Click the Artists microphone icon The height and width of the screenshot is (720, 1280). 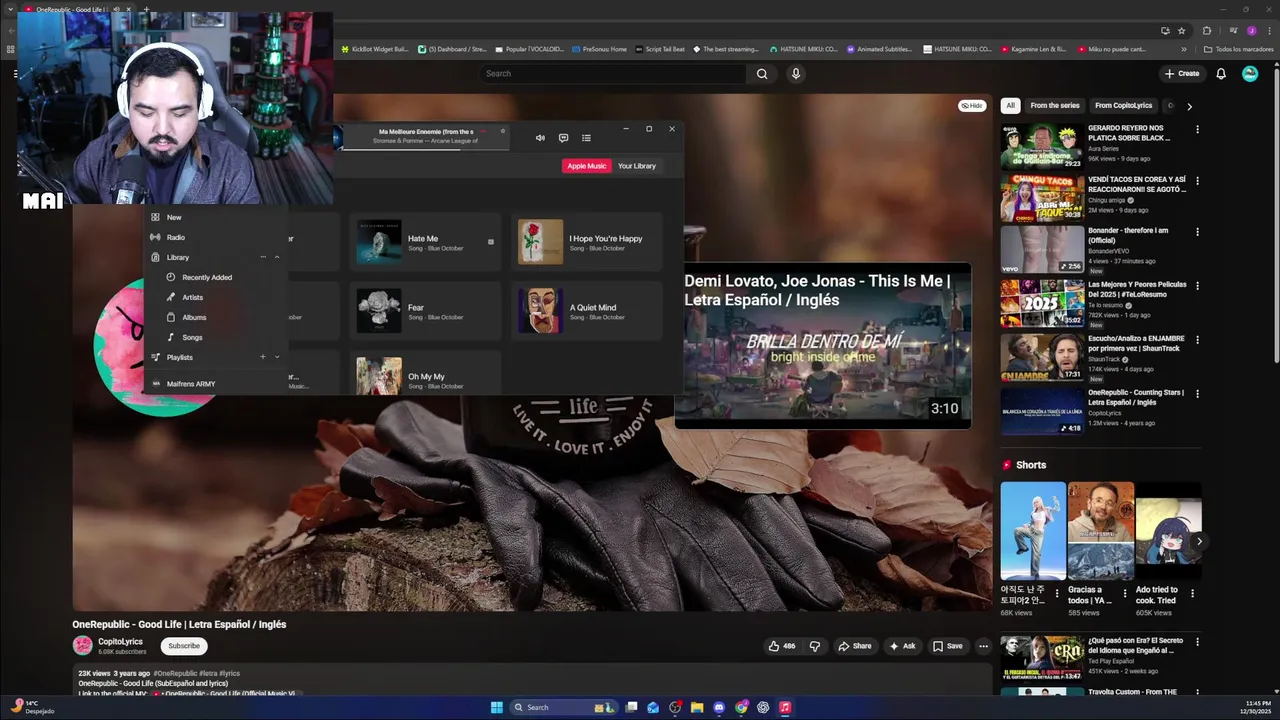(171, 297)
